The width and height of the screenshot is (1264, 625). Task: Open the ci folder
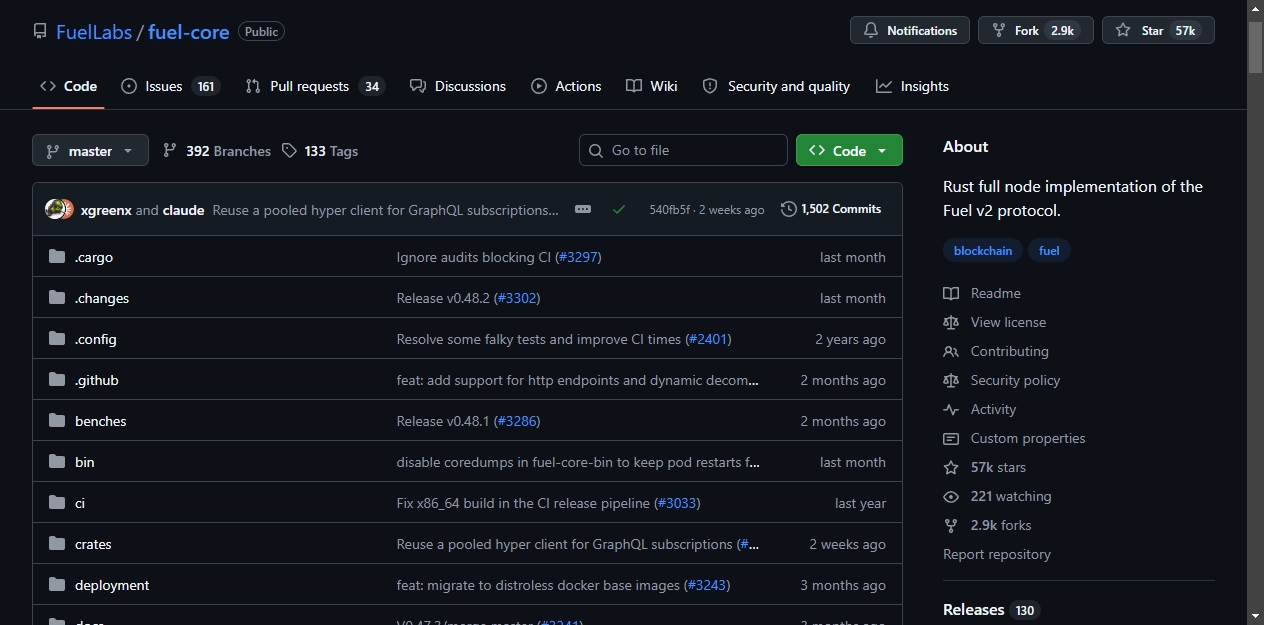80,503
